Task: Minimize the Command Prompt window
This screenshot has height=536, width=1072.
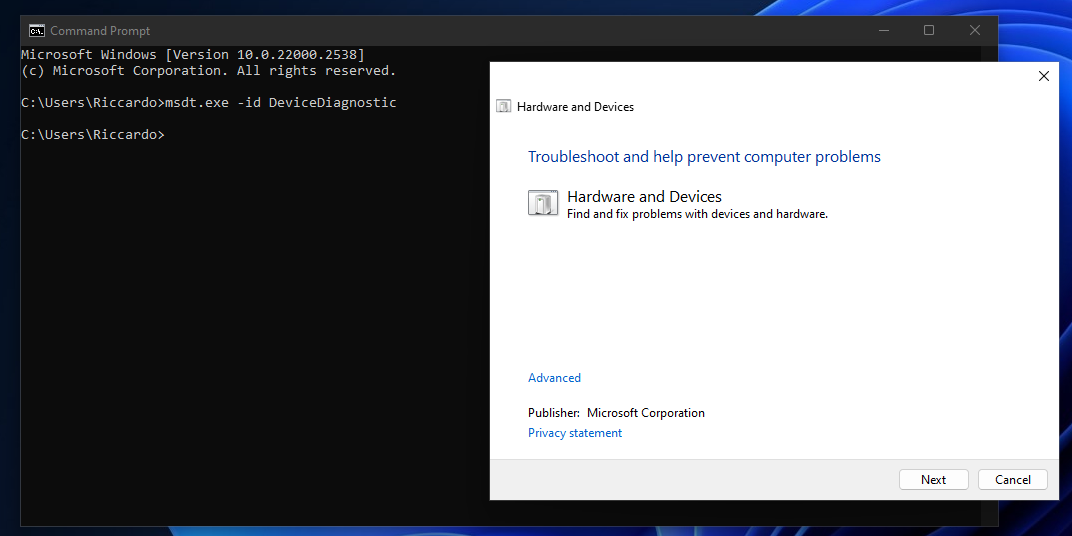Action: pyautogui.click(x=883, y=30)
